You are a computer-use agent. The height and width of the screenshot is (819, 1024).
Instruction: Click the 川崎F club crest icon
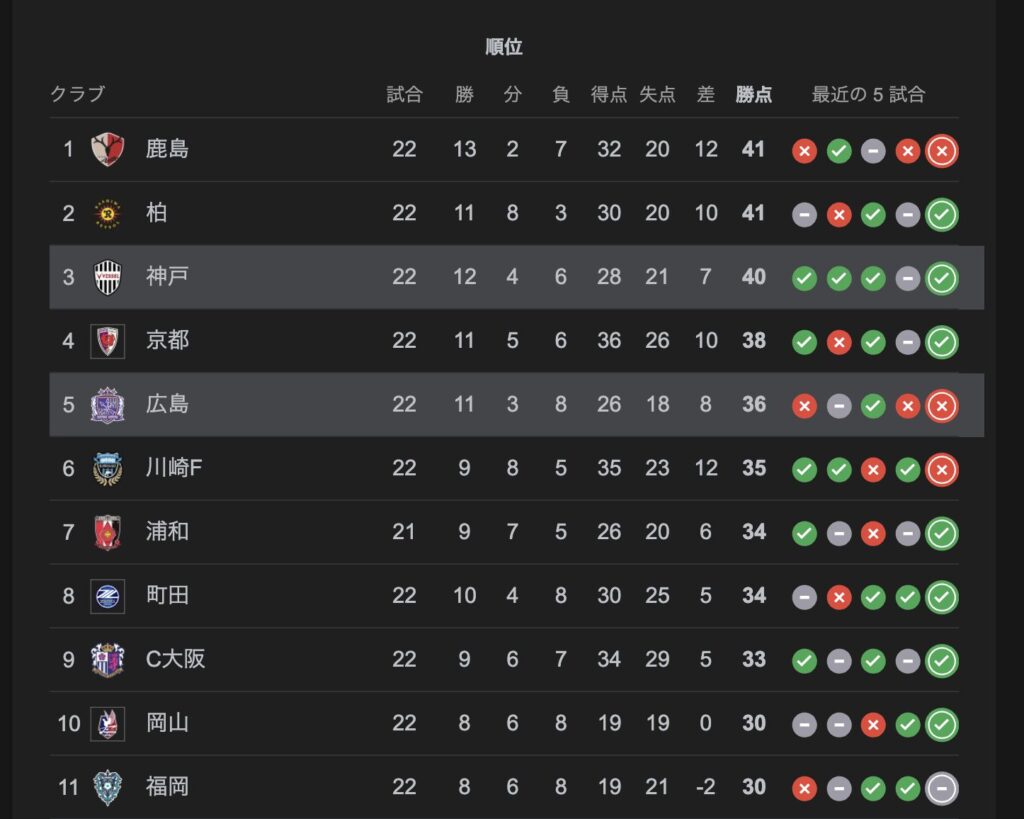(107, 468)
